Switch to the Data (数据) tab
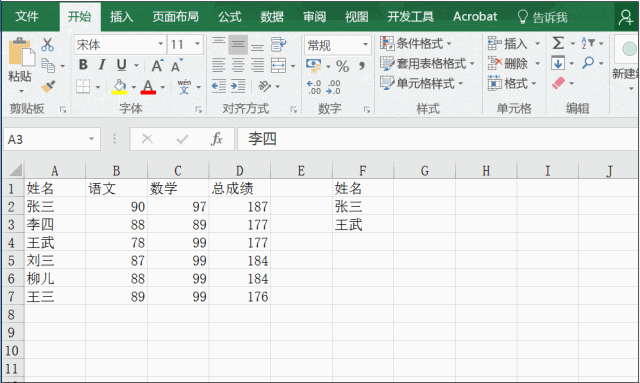The height and width of the screenshot is (383, 640). click(x=272, y=16)
